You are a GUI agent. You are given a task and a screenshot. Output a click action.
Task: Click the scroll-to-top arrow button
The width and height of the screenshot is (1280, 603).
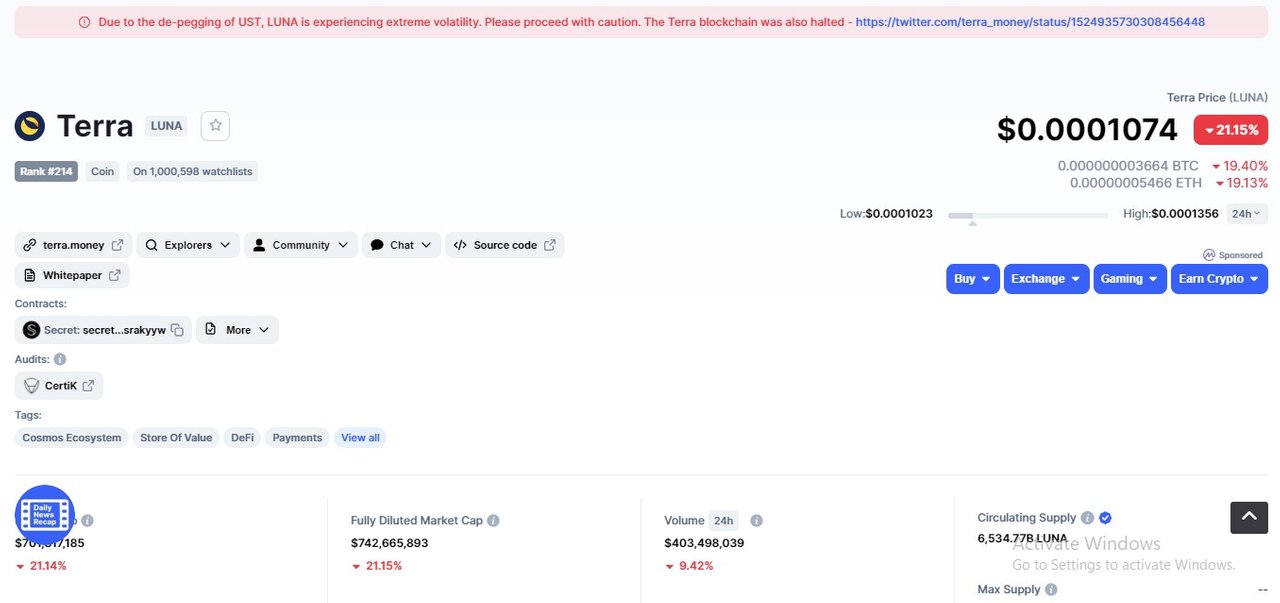click(1249, 517)
